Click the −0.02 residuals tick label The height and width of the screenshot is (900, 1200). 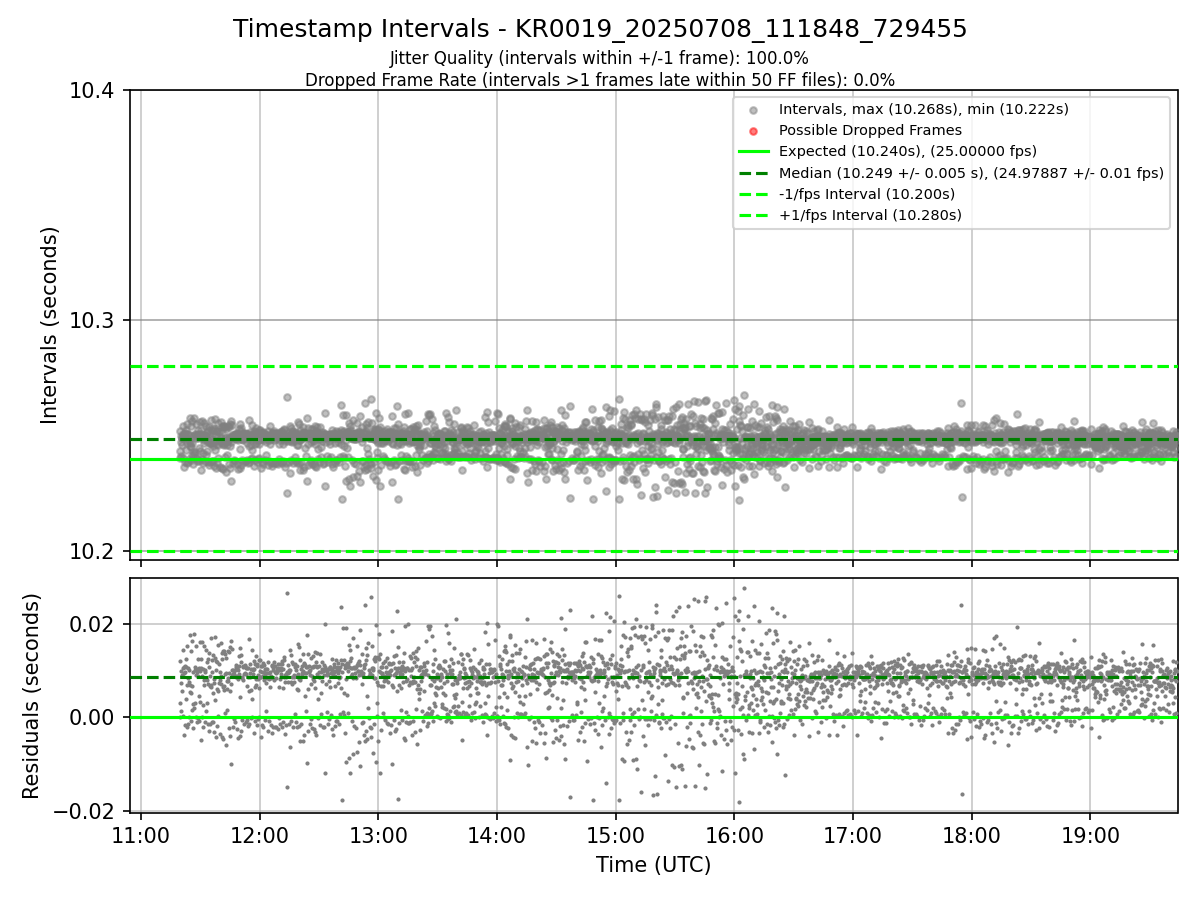84,810
